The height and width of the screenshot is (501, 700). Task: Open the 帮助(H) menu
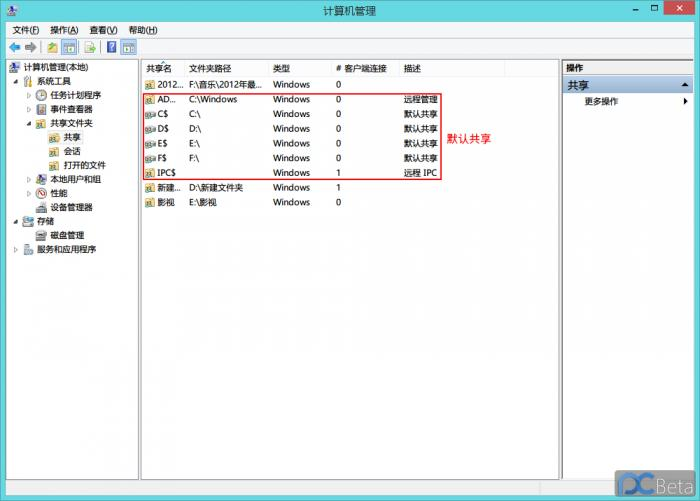point(143,30)
